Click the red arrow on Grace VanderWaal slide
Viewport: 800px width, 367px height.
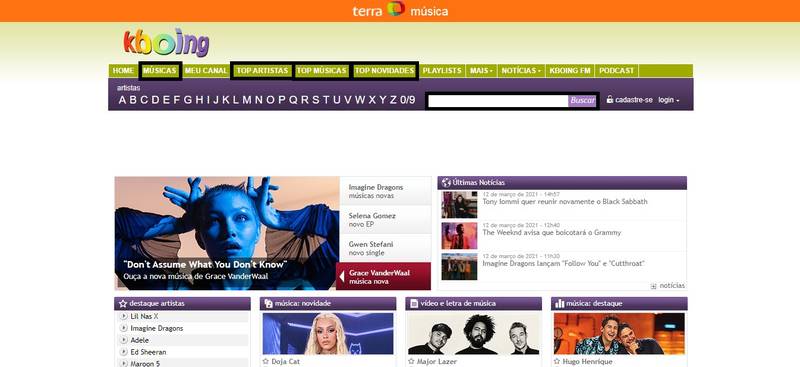click(x=342, y=277)
